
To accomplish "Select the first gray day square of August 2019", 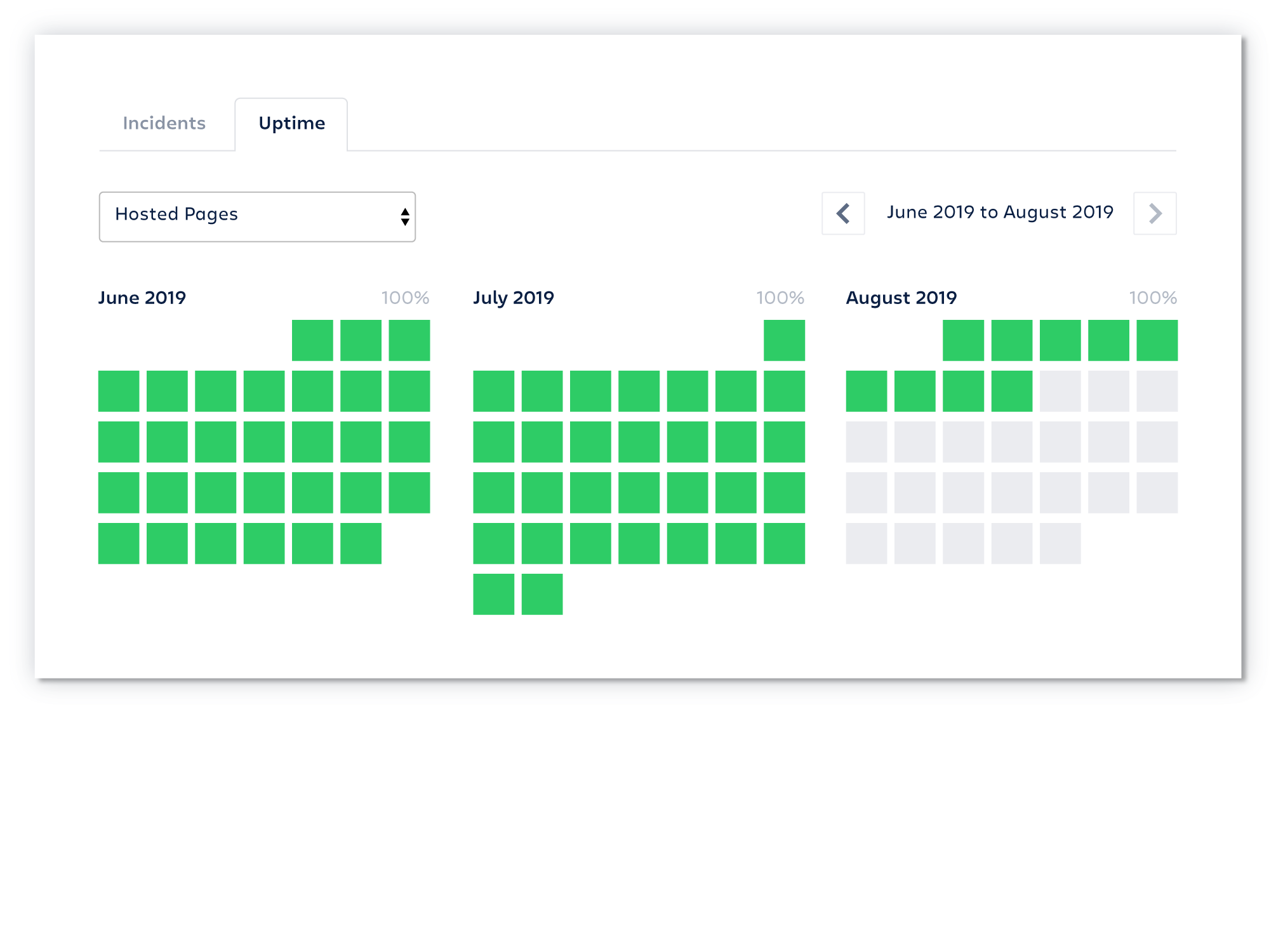I will 1060,391.
